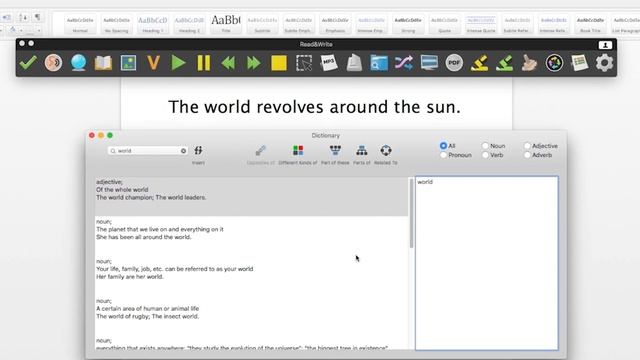This screenshot has width=640, height=360.
Task: Open the Vocabulary List icon
Action: (x=580, y=63)
